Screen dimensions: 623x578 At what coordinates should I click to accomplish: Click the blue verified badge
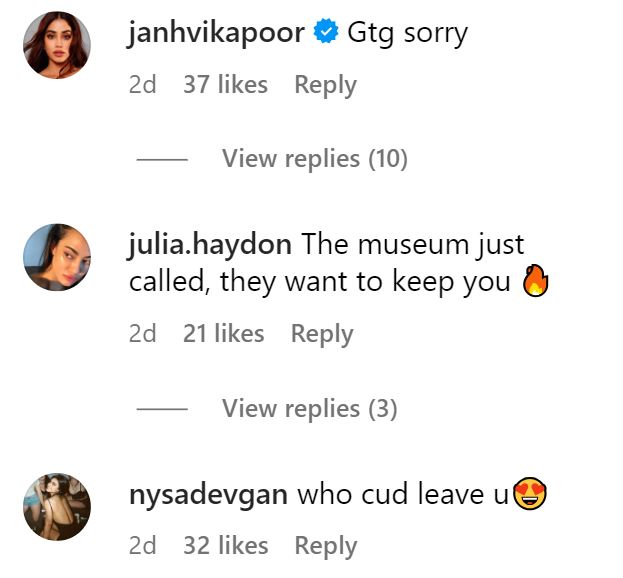tap(326, 31)
